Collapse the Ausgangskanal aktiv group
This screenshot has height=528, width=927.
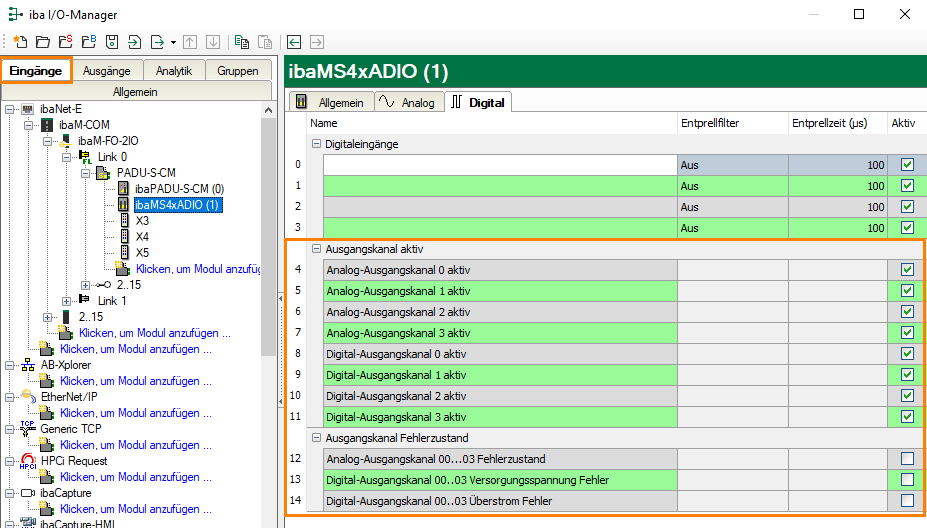tap(317, 249)
